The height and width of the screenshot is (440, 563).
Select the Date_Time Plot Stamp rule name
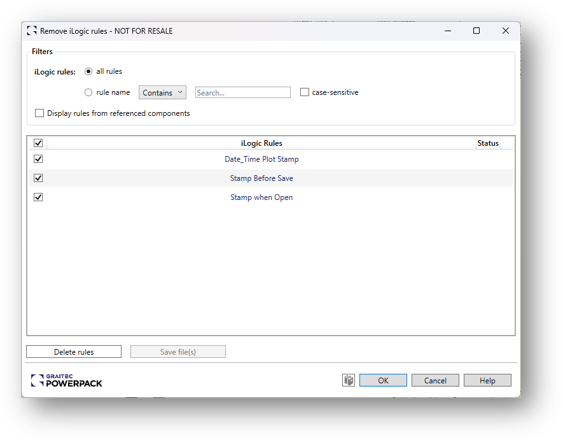tap(261, 159)
